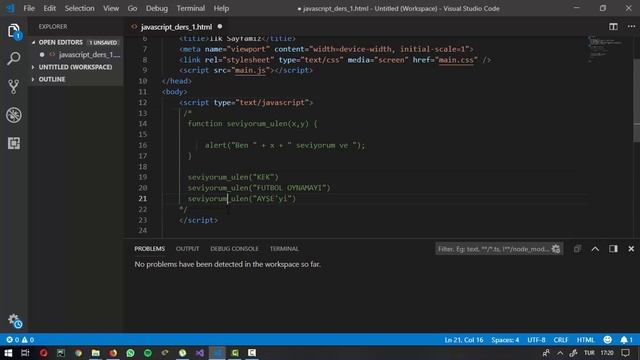Open Firefox from the taskbar
The image size is (640, 360).
(x=113, y=353)
